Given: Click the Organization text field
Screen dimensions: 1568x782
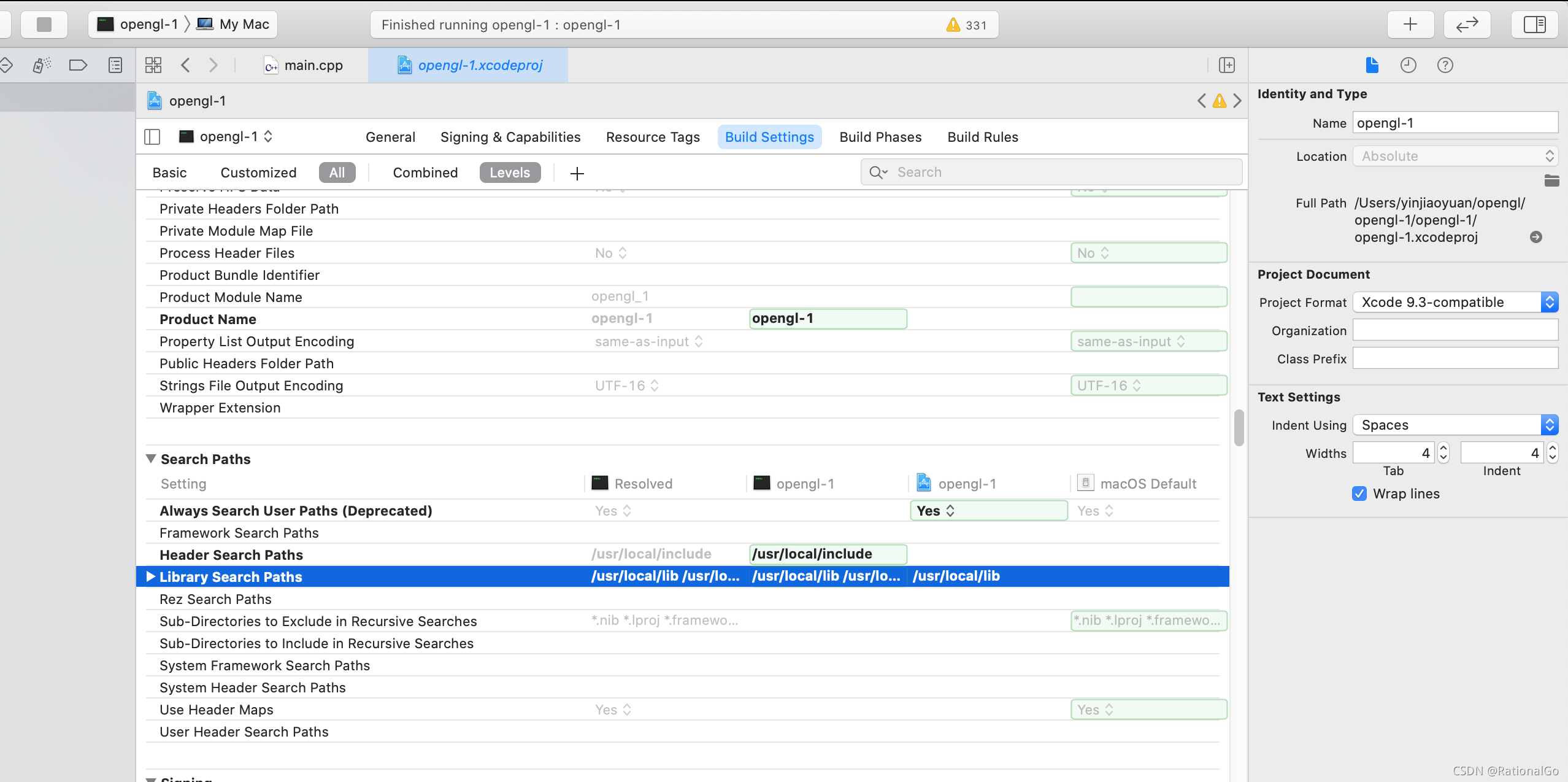Looking at the screenshot, I should pyautogui.click(x=1455, y=330).
